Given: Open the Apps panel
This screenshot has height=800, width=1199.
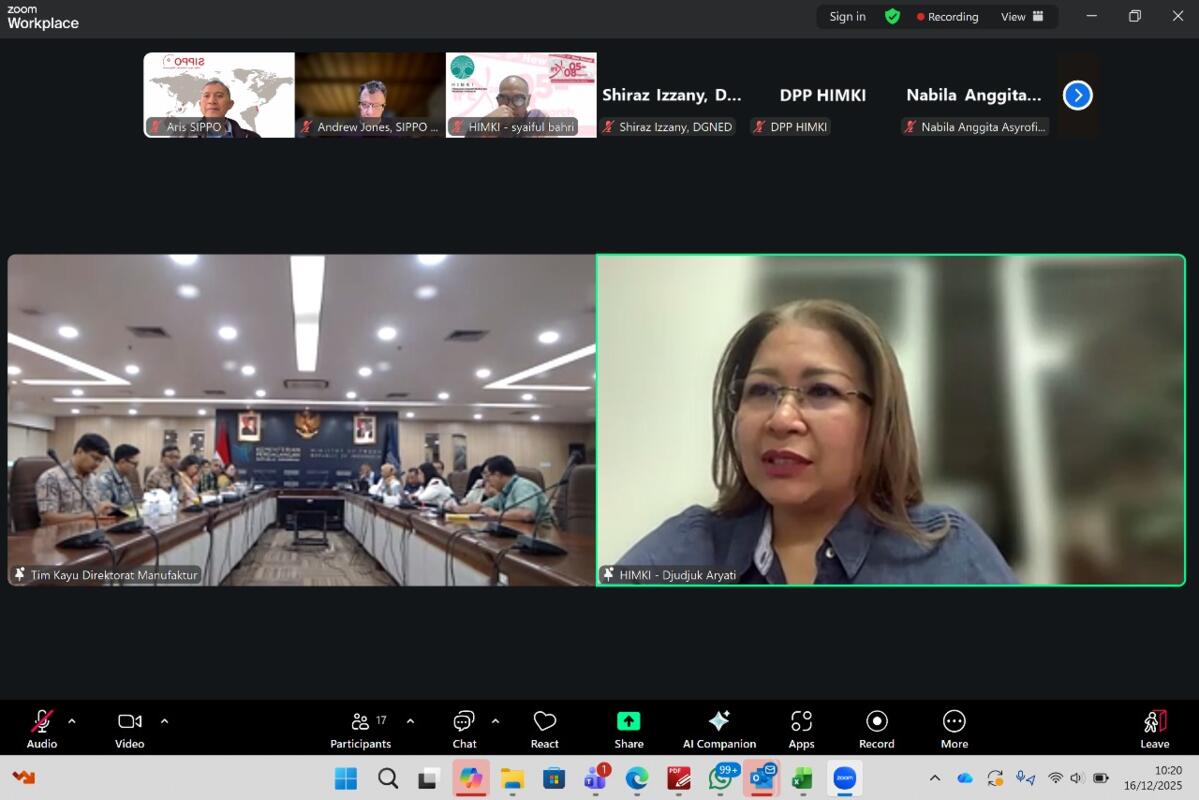Looking at the screenshot, I should (x=801, y=729).
